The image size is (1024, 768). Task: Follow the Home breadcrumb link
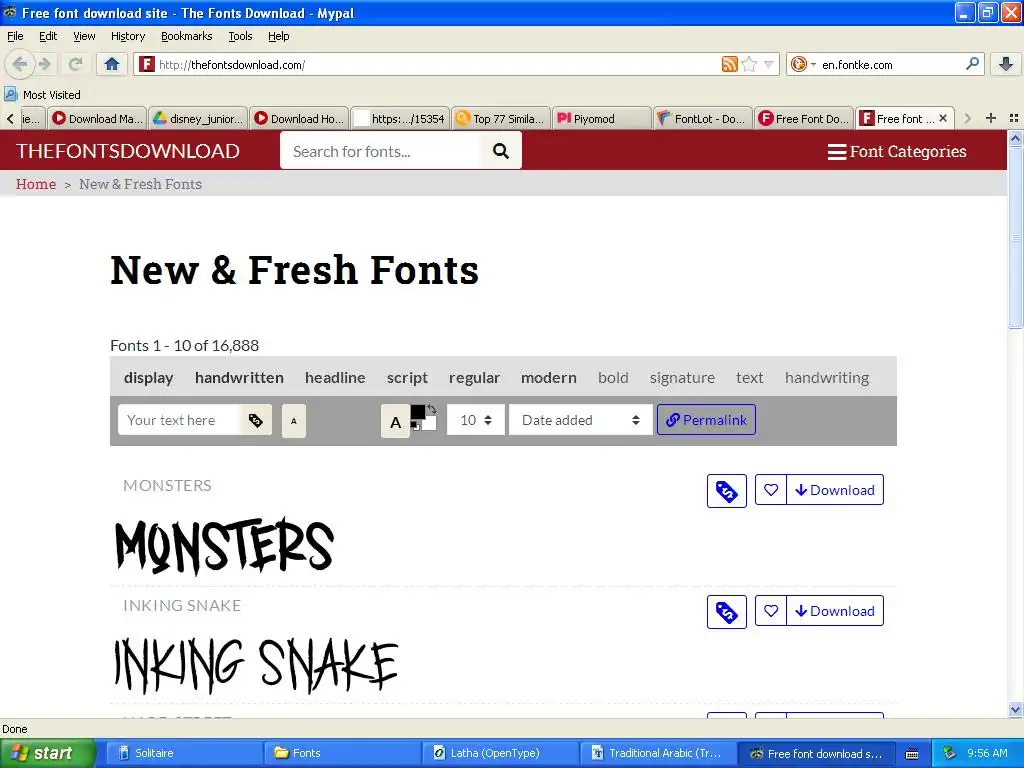pos(36,184)
